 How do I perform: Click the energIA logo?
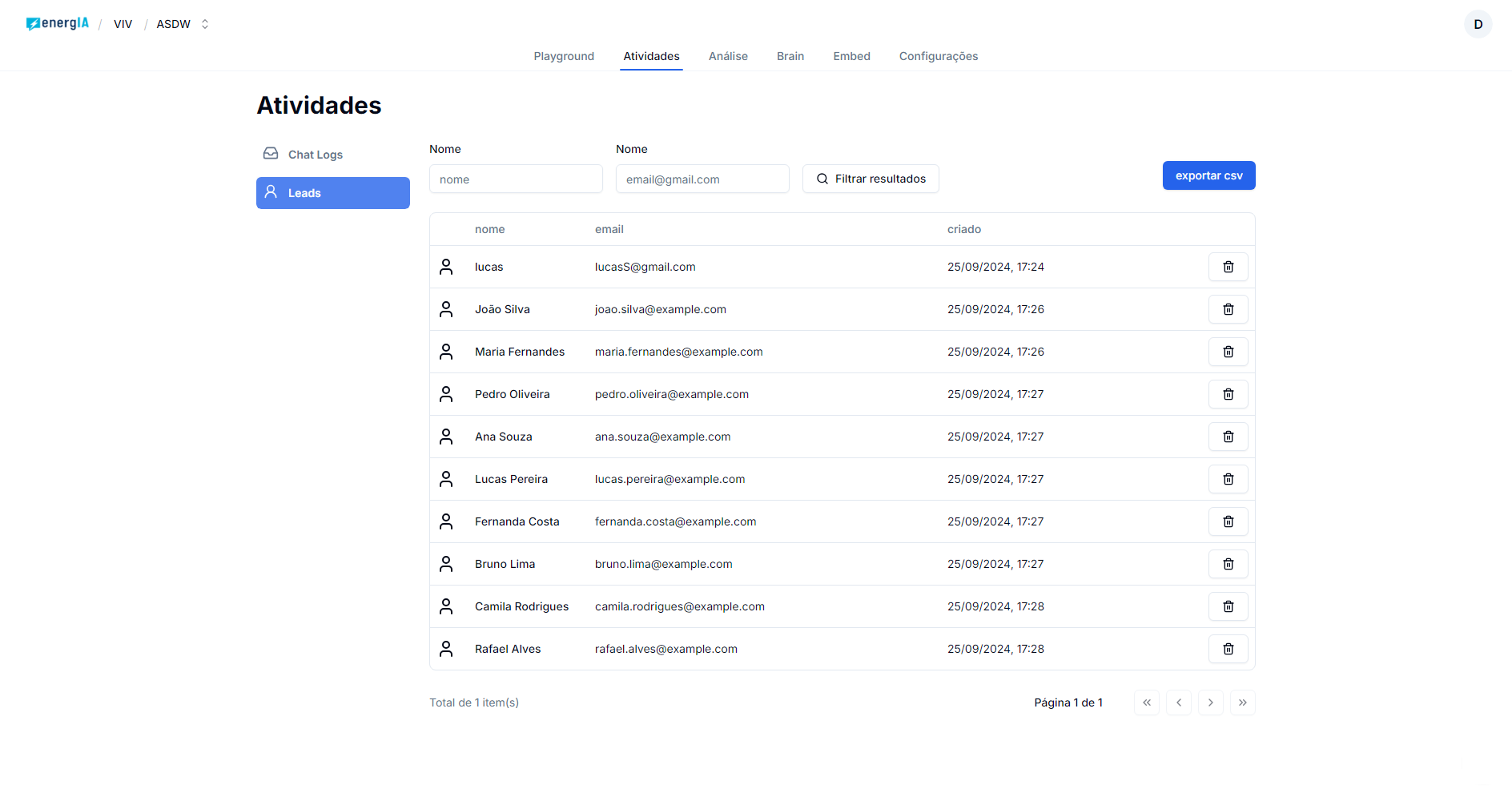pos(57,23)
